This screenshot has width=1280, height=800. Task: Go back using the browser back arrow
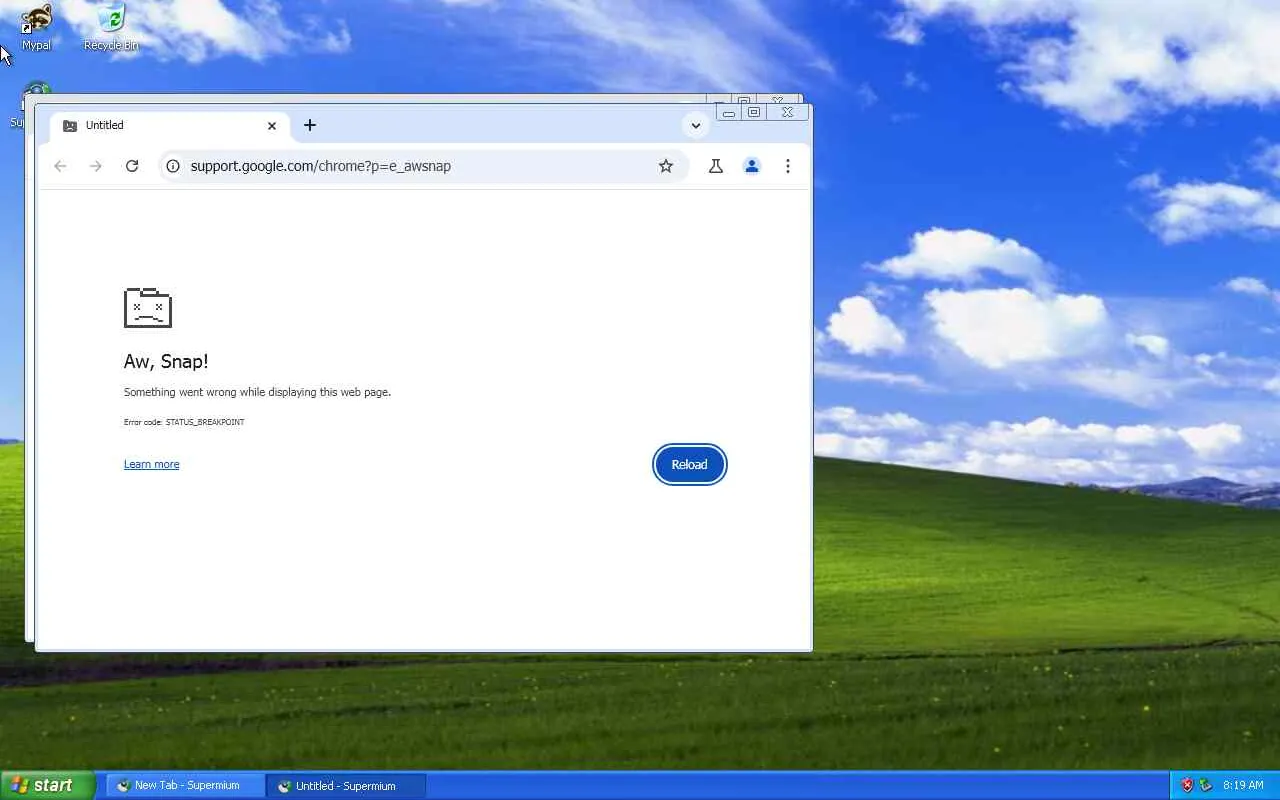click(60, 166)
